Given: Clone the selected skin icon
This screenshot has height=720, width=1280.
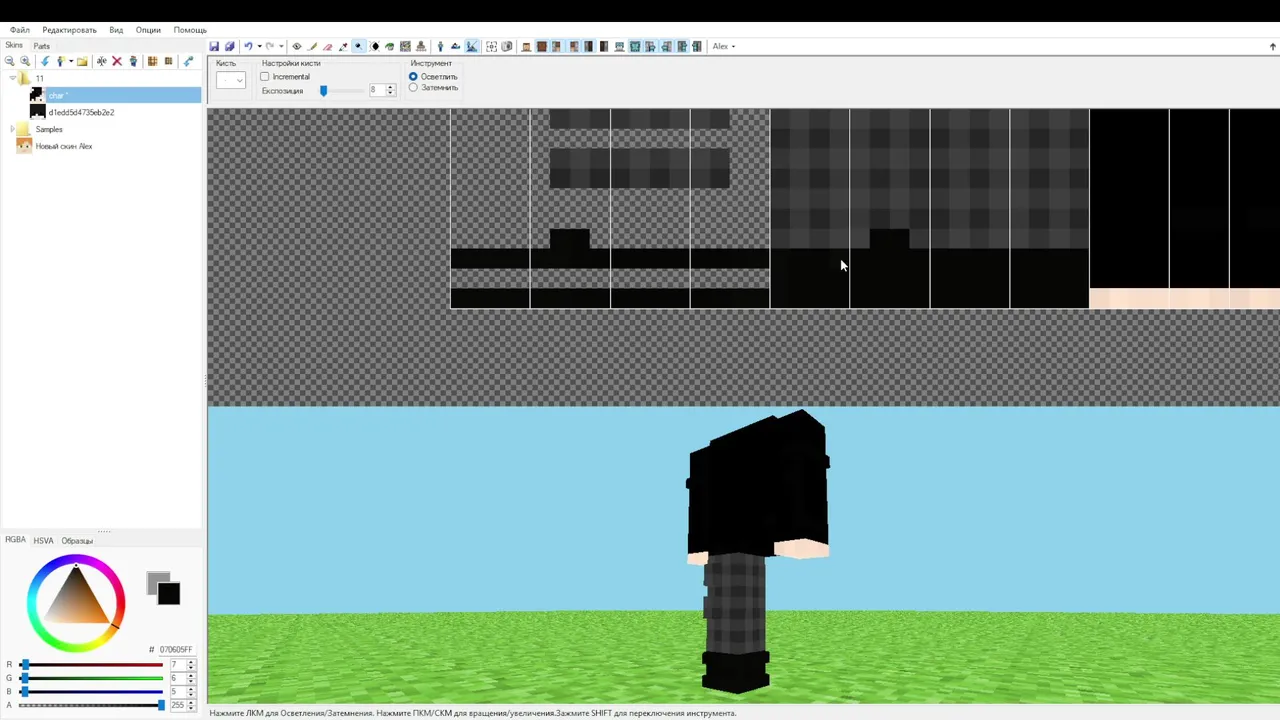Looking at the screenshot, I should tap(133, 62).
